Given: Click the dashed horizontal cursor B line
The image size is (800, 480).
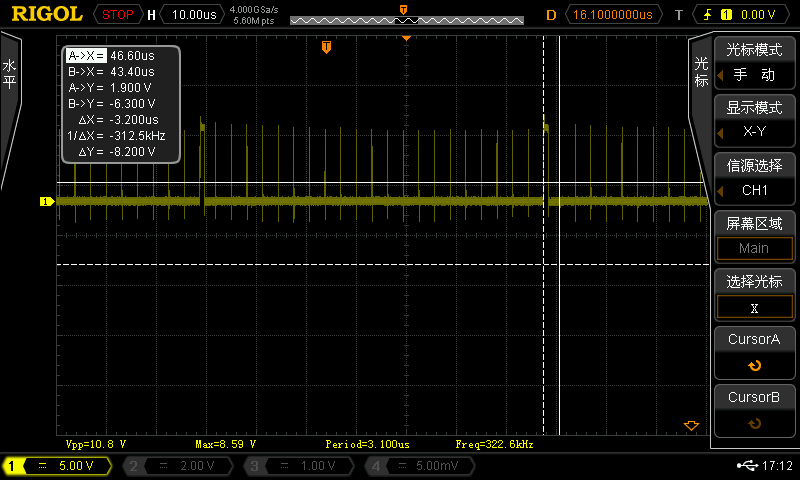Looking at the screenshot, I should tap(383, 264).
